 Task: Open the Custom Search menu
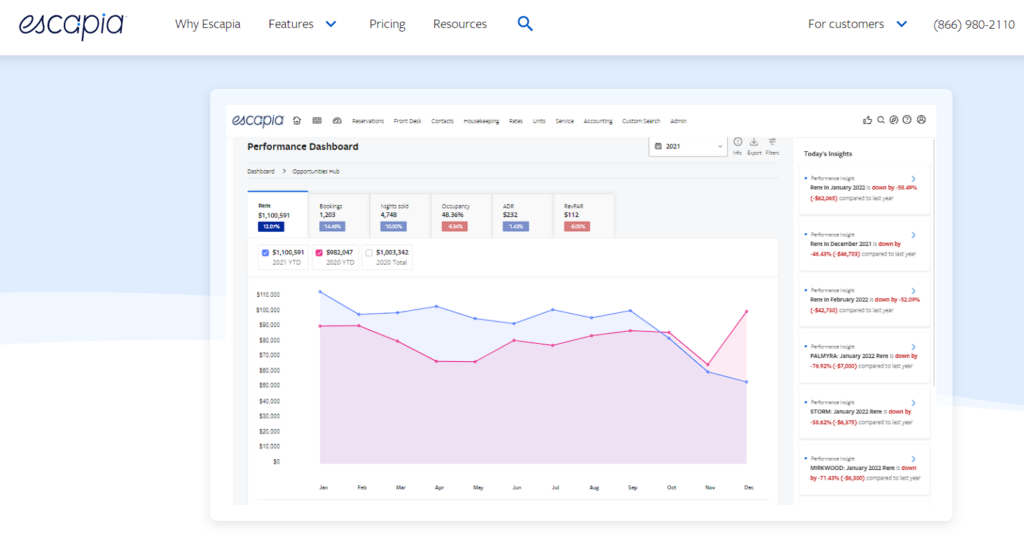(641, 122)
